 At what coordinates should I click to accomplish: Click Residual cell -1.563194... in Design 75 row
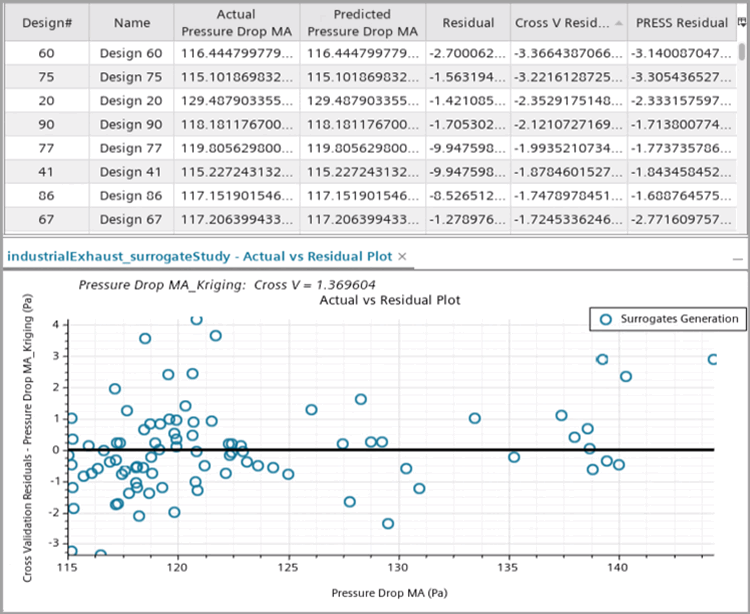pyautogui.click(x=468, y=77)
